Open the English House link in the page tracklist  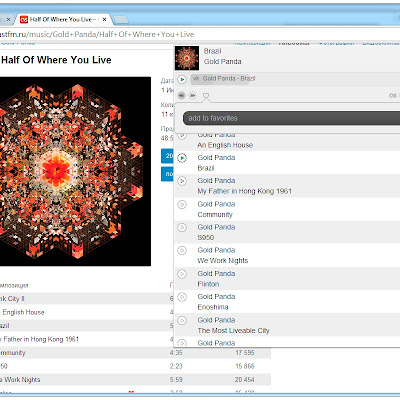[x=23, y=312]
